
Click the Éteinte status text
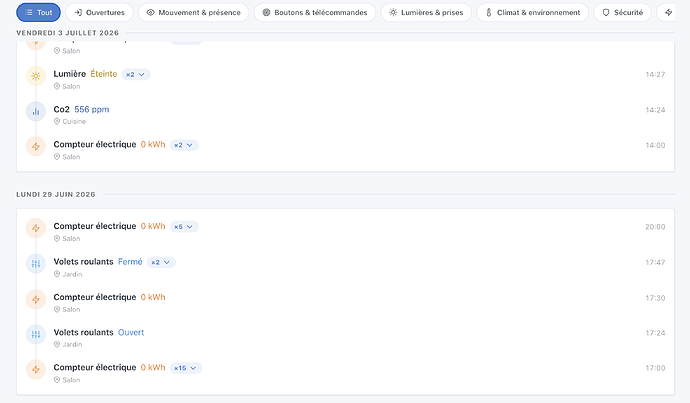pos(104,74)
